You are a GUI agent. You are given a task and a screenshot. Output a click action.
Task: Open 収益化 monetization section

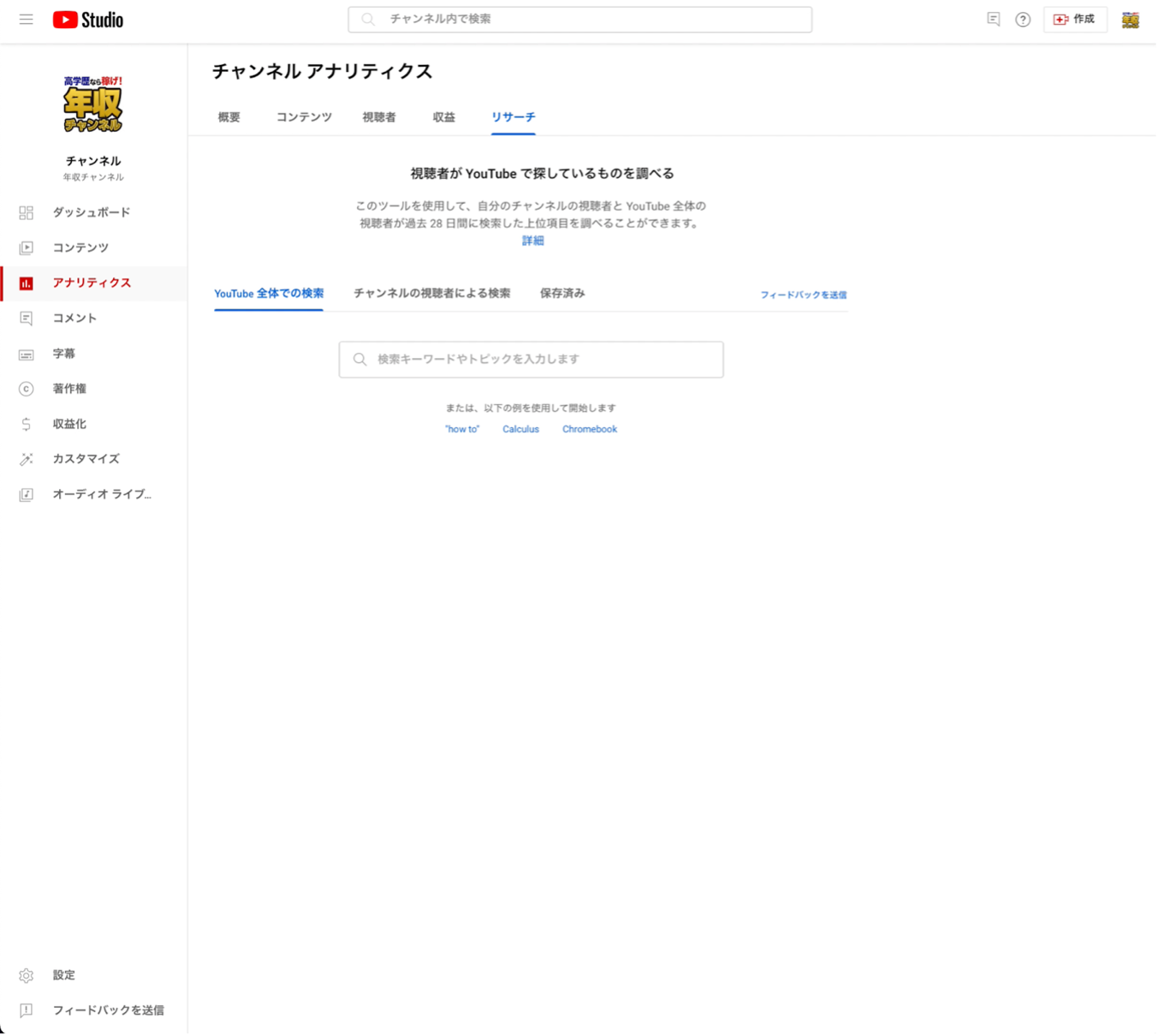point(69,424)
